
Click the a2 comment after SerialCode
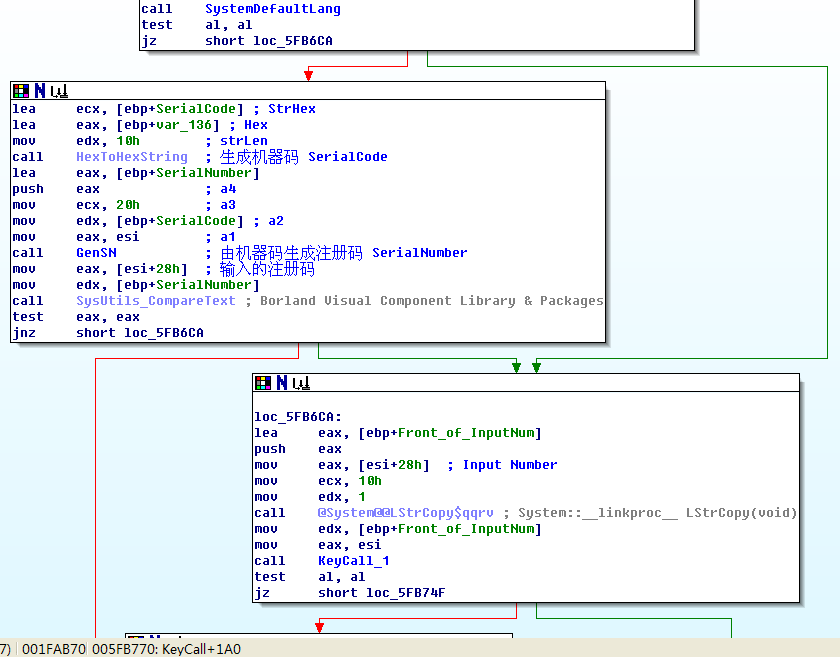point(276,221)
